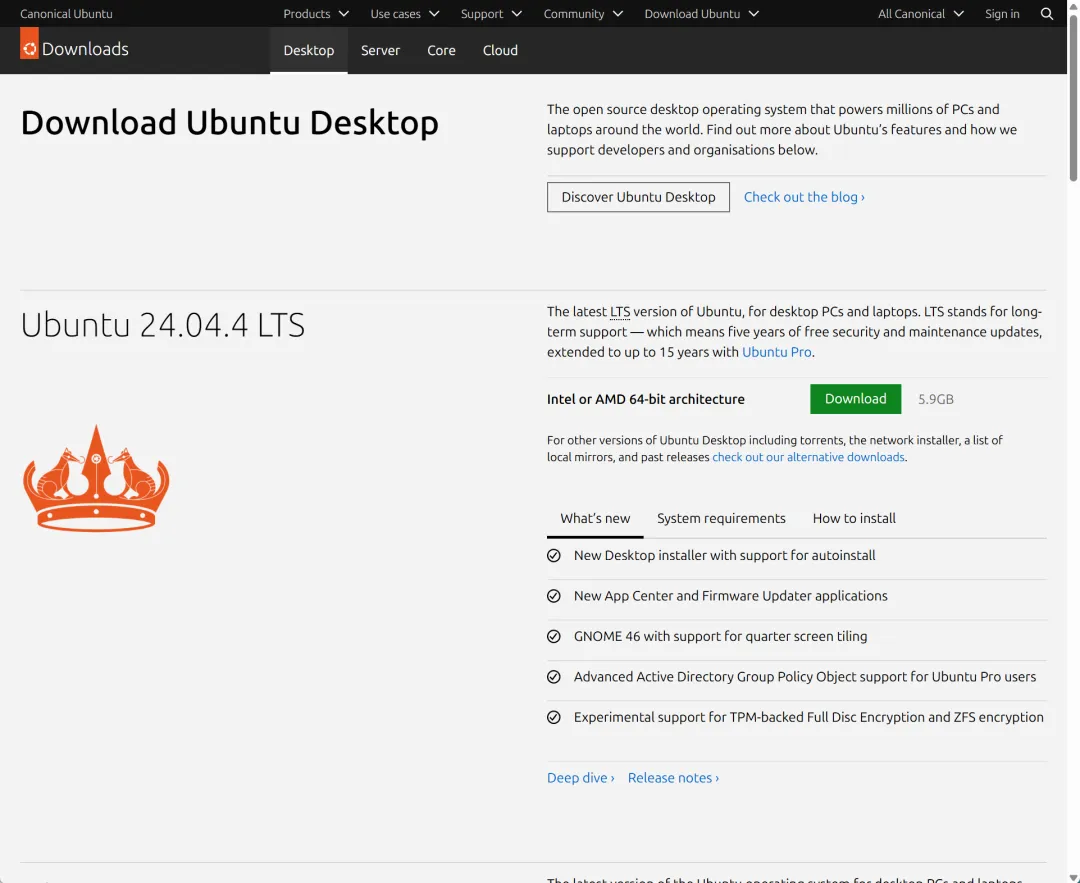Screen dimensions: 1080x883
Task: Click checkmark icon beside GNOME 46 item
Action: coord(554,636)
